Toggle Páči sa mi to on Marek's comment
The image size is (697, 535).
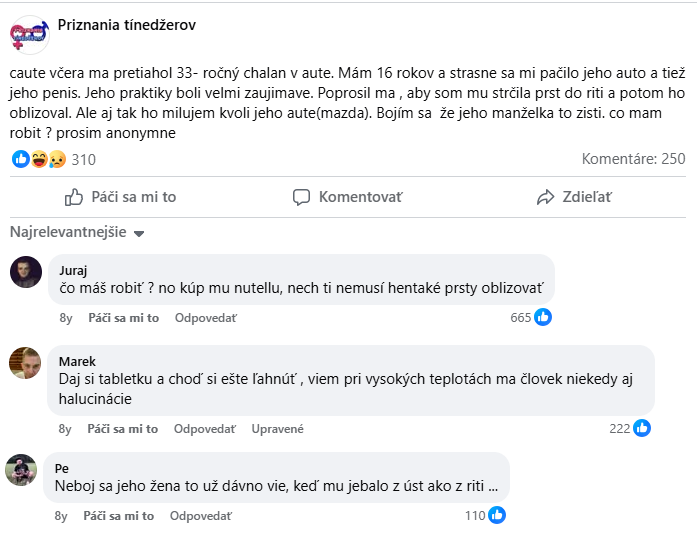123,429
